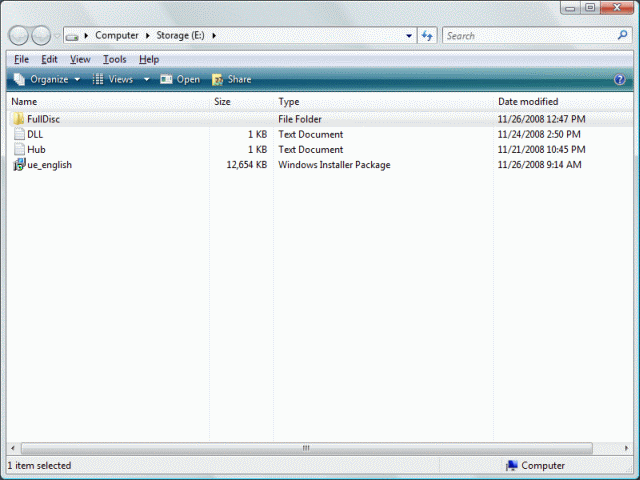Minimize the Explorer window
The width and height of the screenshot is (640, 480).
pyautogui.click(x=570, y=8)
